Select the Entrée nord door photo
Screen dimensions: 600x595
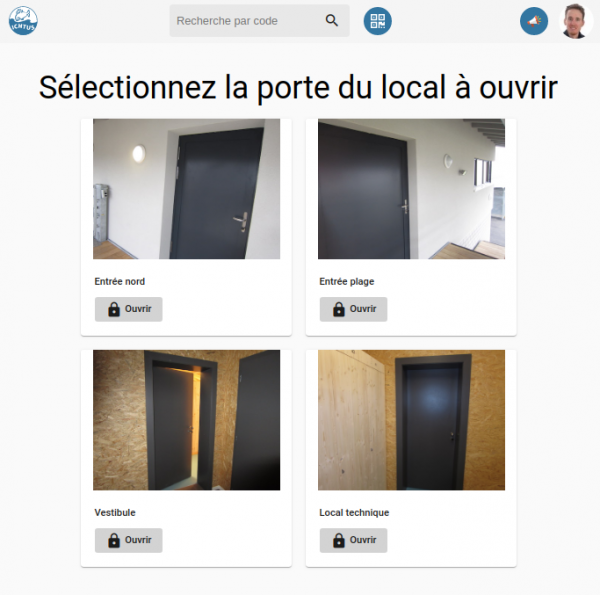pos(187,189)
